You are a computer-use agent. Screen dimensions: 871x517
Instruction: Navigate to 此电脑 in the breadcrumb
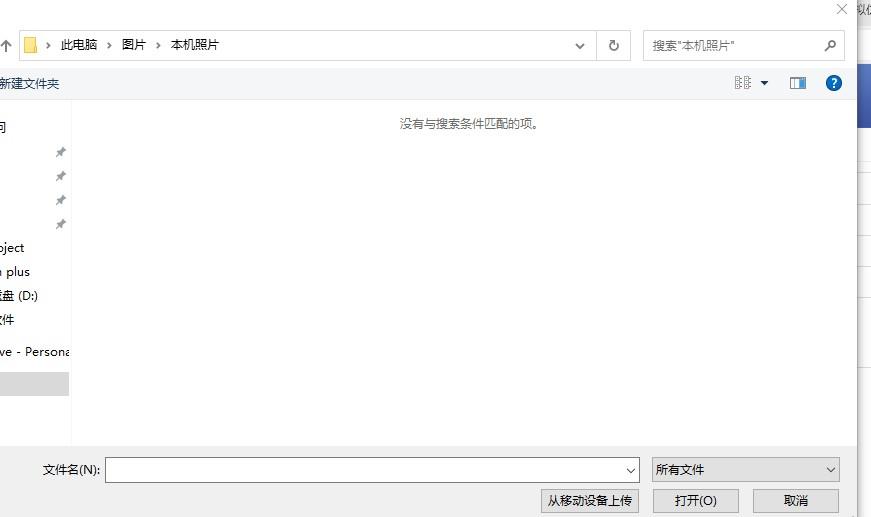(79, 45)
